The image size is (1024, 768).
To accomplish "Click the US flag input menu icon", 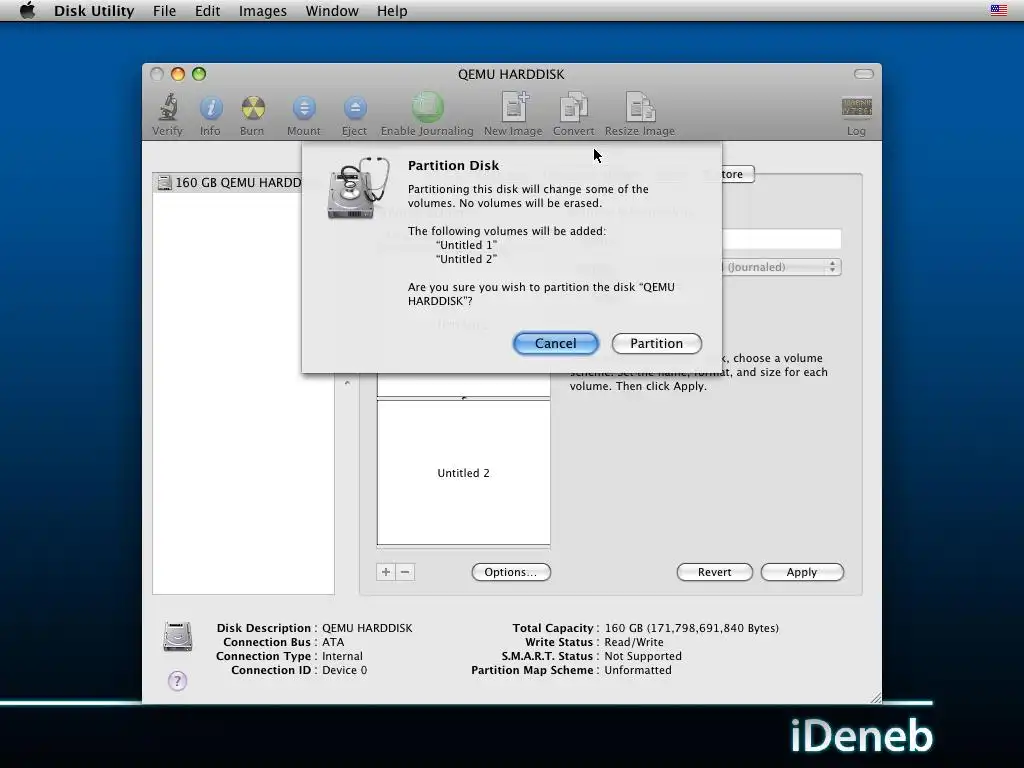I will [998, 10].
